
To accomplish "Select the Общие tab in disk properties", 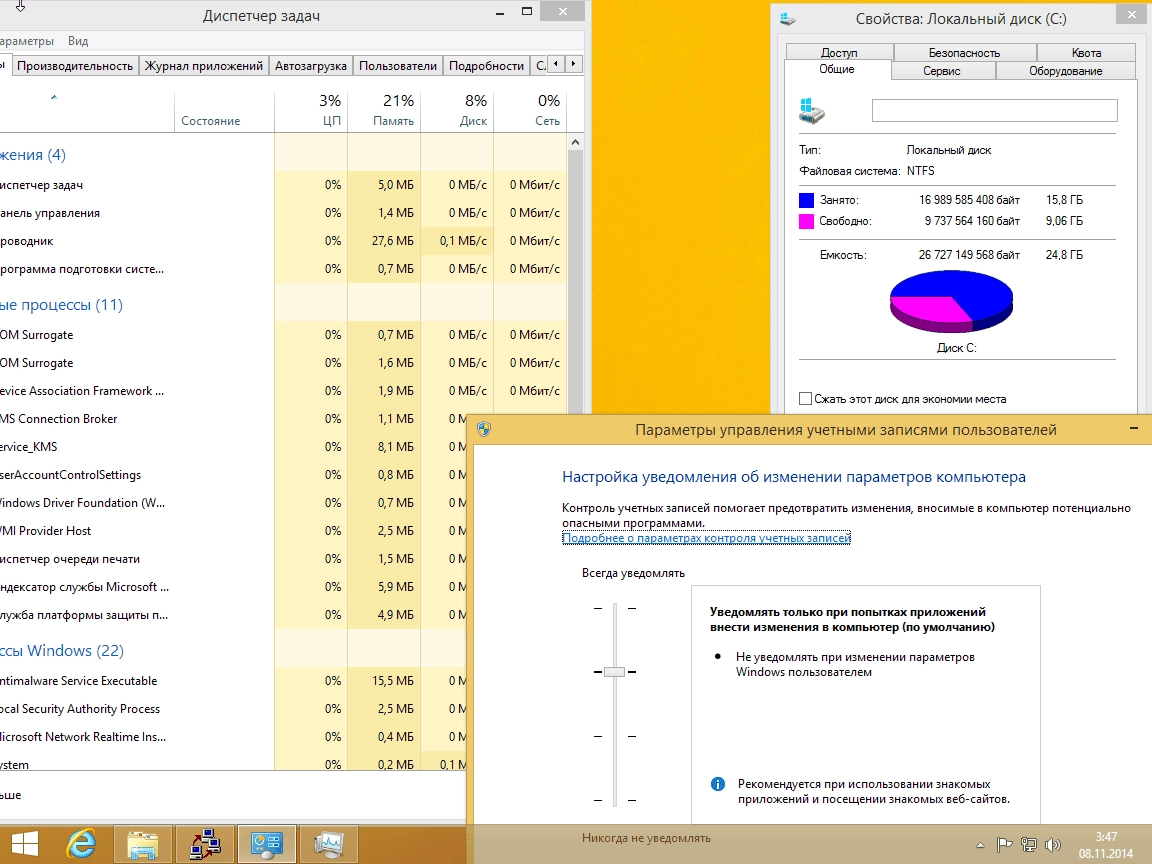I will [x=837, y=69].
